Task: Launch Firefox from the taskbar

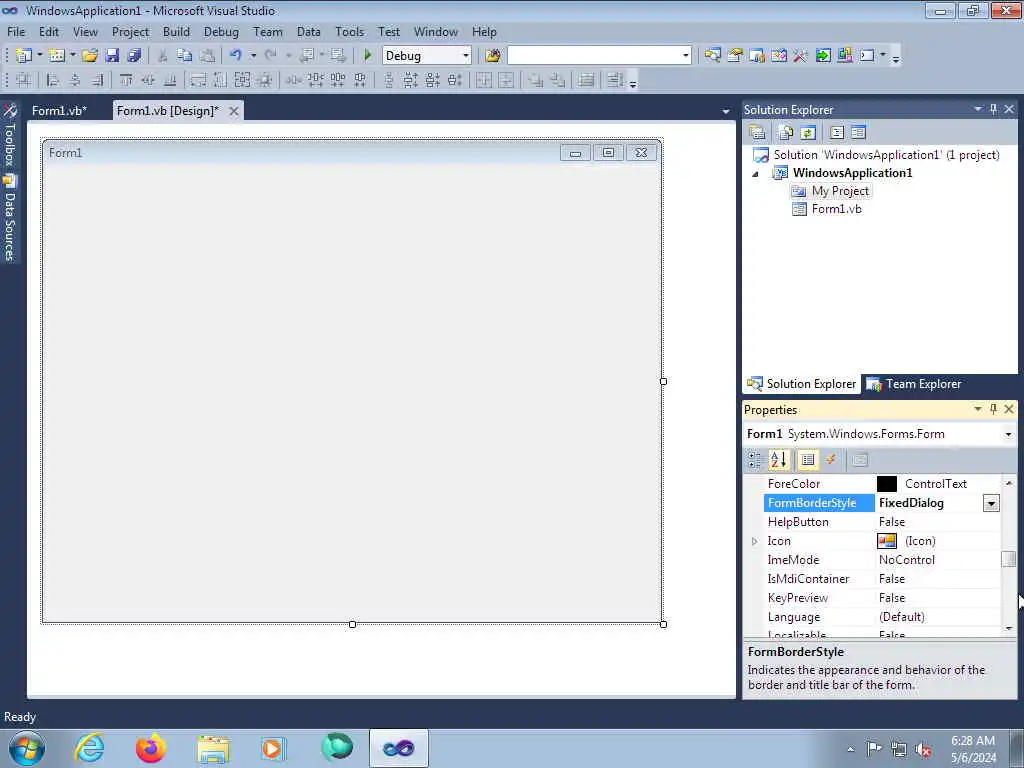Action: coord(151,748)
